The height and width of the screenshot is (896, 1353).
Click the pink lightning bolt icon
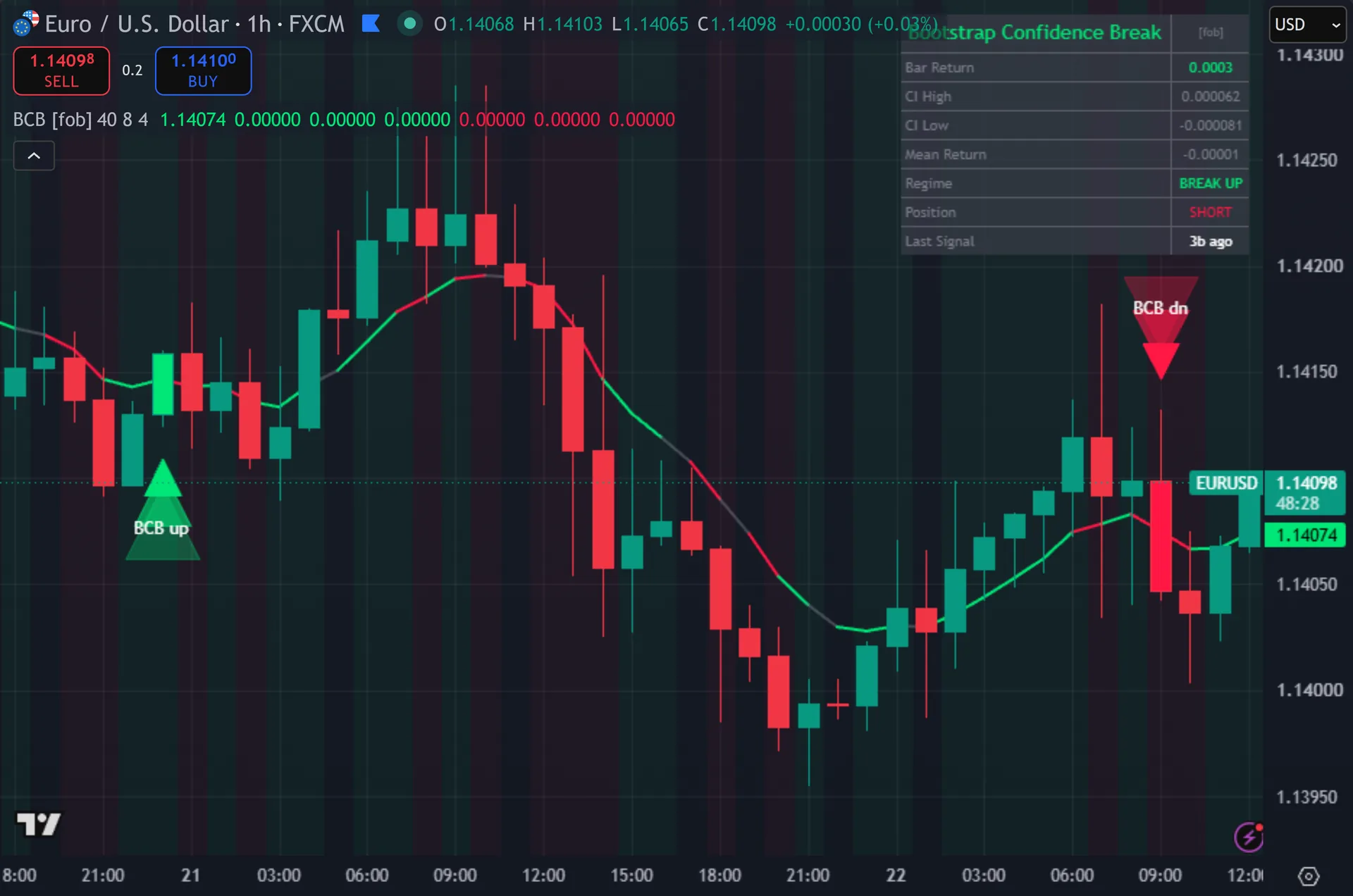tap(1249, 837)
